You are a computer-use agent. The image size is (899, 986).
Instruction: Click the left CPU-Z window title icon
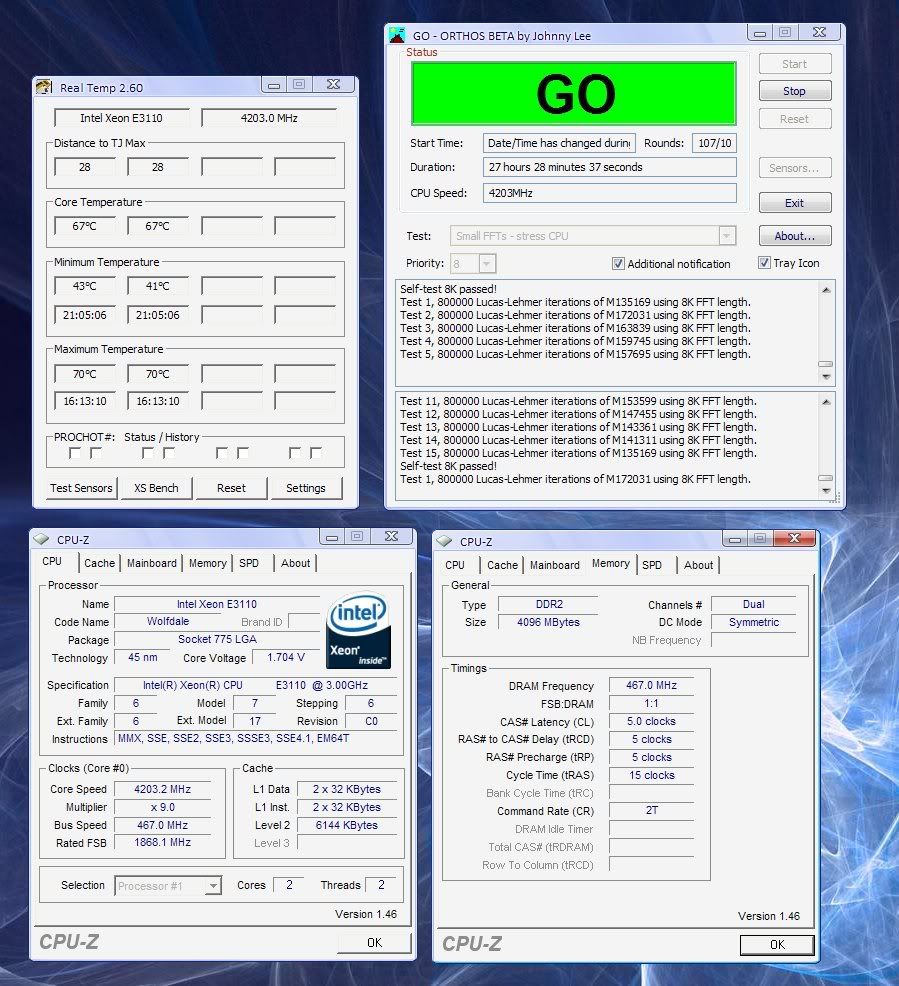pyautogui.click(x=41, y=539)
